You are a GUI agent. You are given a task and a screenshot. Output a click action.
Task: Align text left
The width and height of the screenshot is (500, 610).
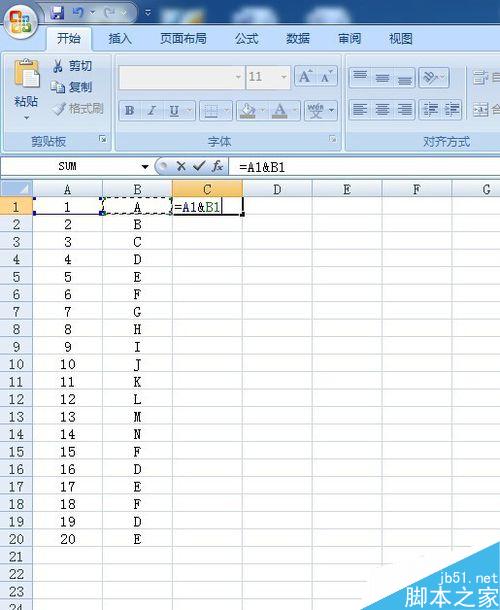pos(360,110)
